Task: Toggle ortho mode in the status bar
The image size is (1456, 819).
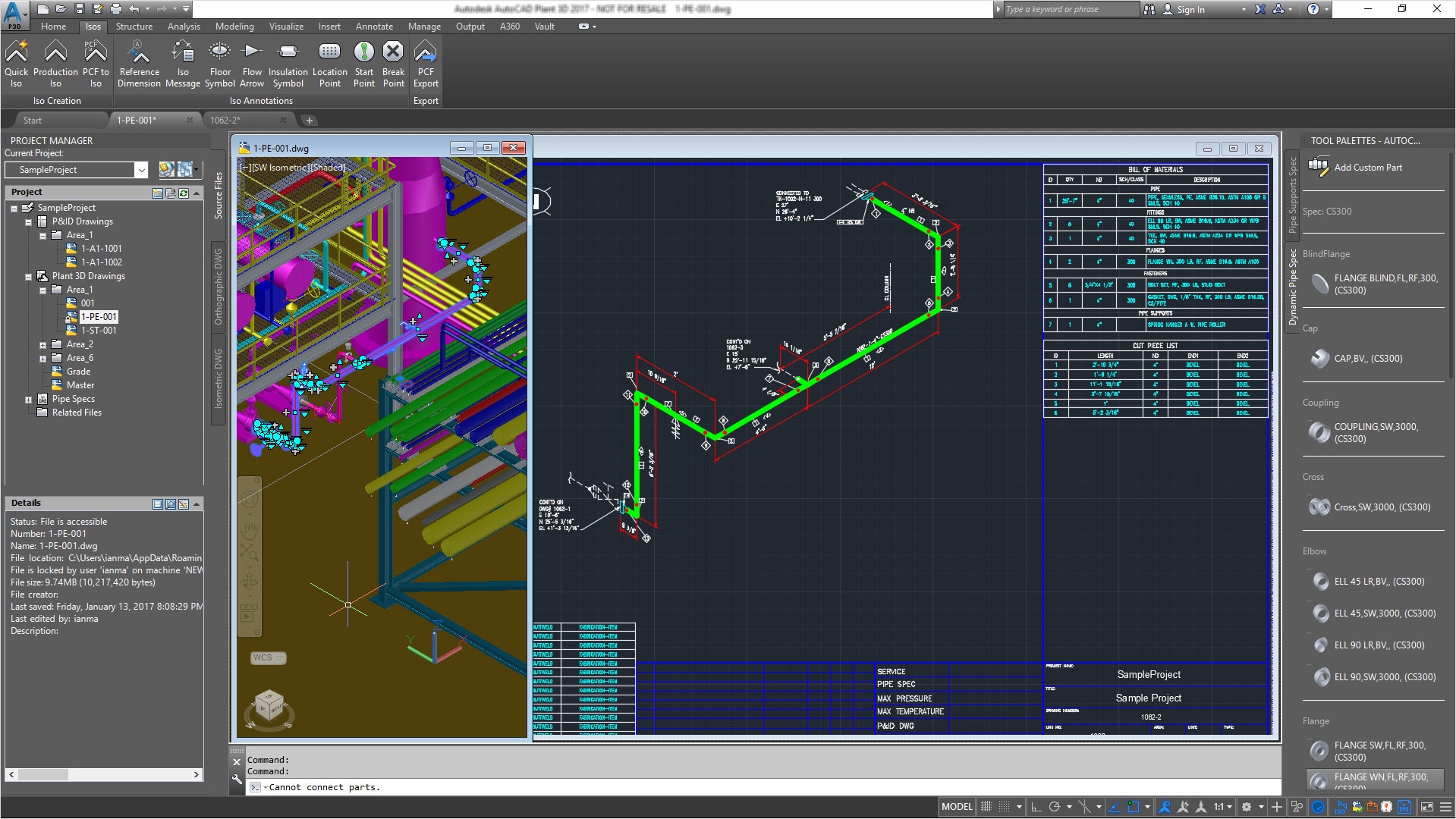Action: click(1036, 807)
